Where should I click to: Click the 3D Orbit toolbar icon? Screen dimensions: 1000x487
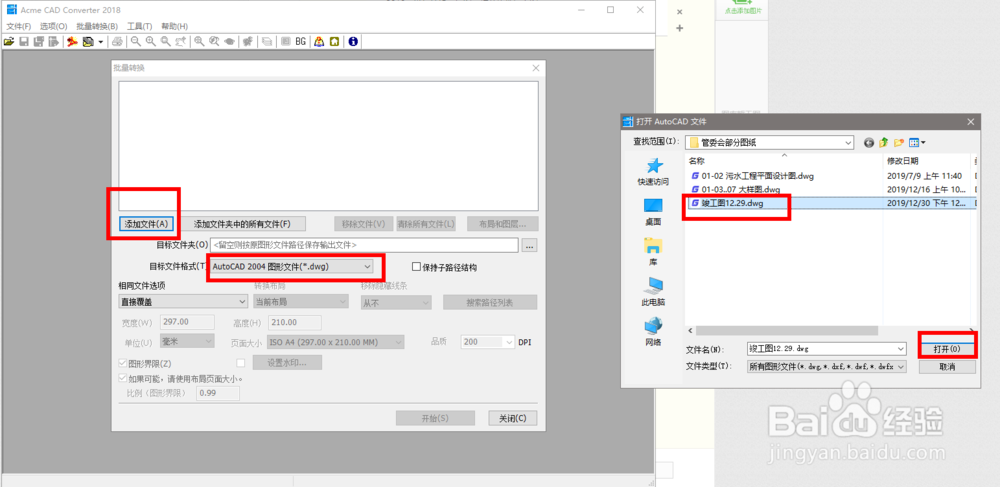230,41
